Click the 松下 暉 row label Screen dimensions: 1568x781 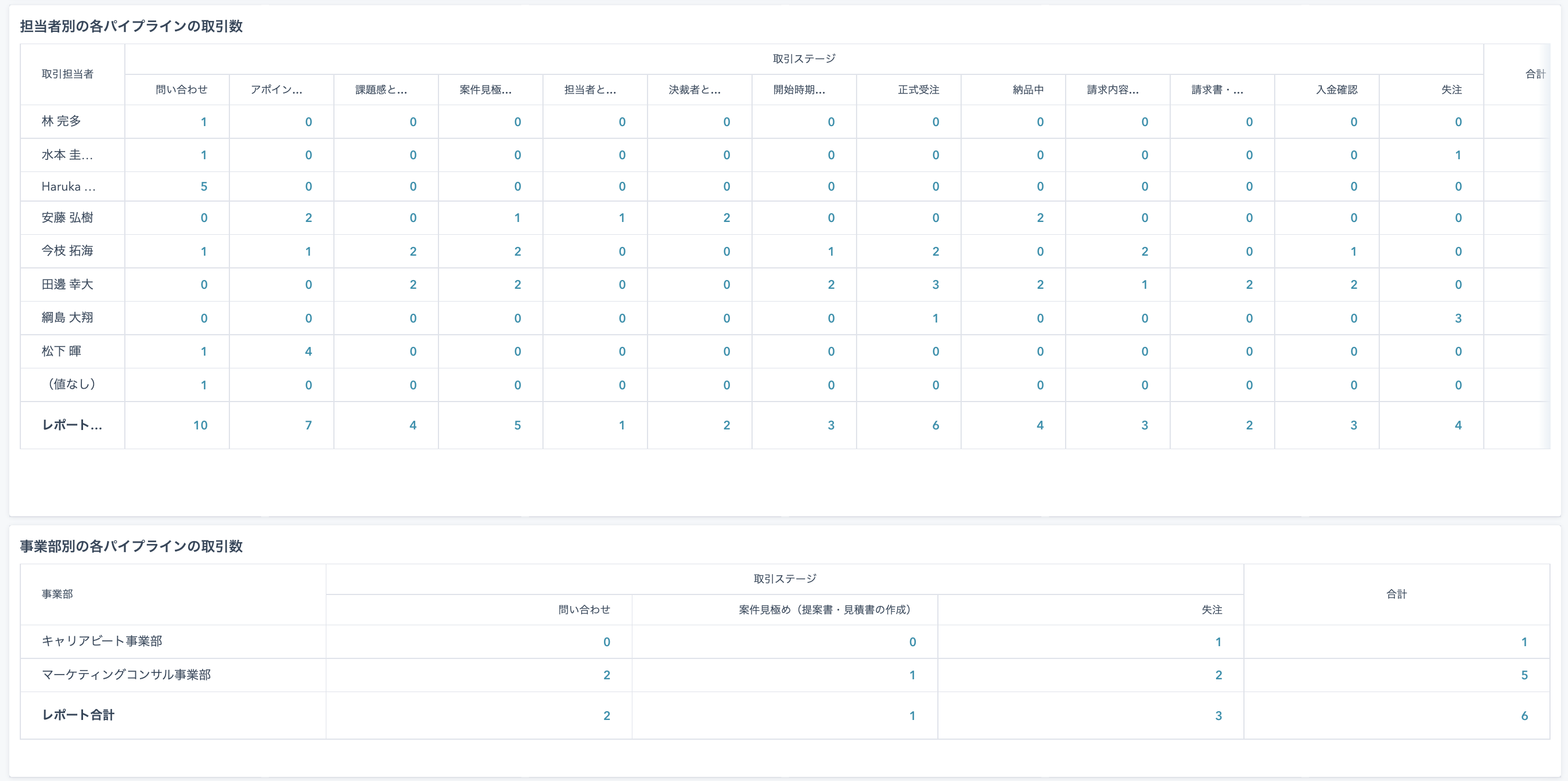[x=62, y=351]
